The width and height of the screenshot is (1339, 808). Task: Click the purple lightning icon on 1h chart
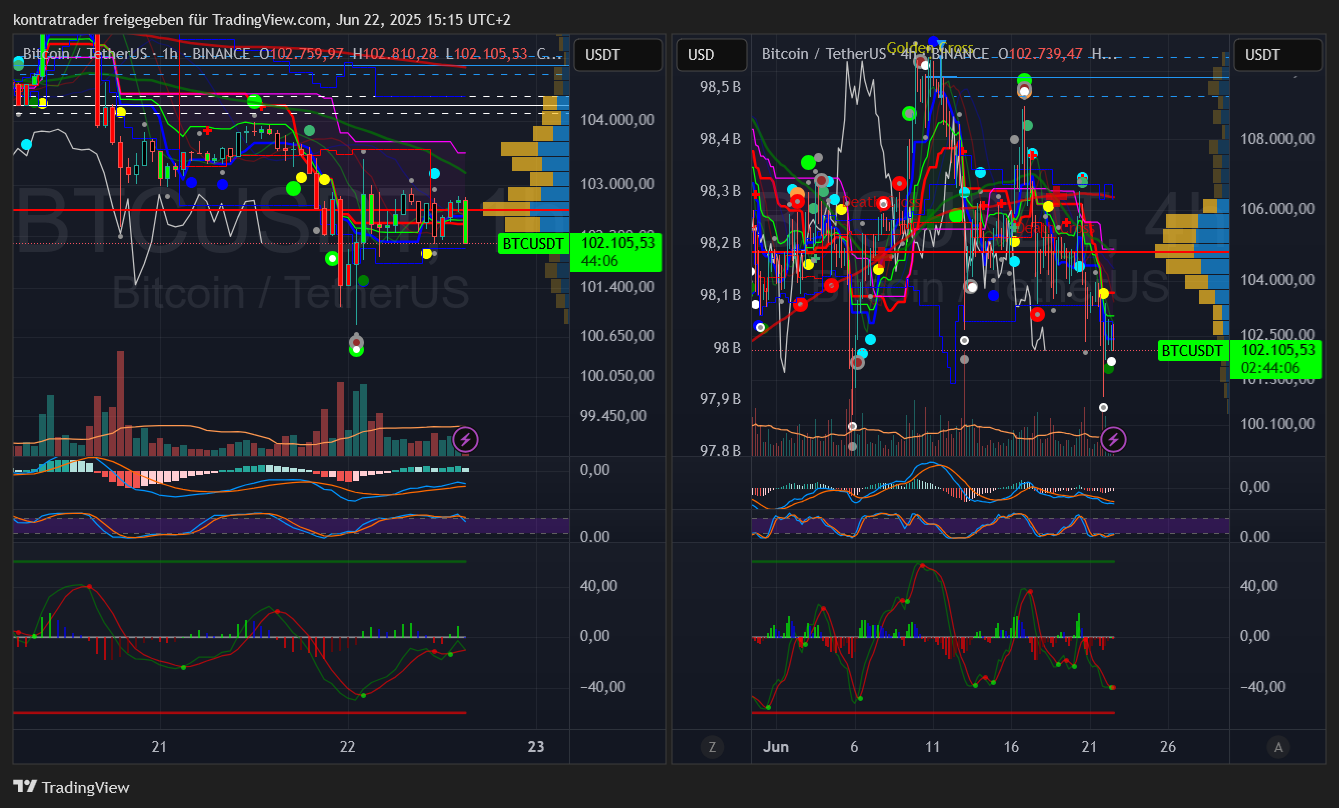[x=465, y=438]
